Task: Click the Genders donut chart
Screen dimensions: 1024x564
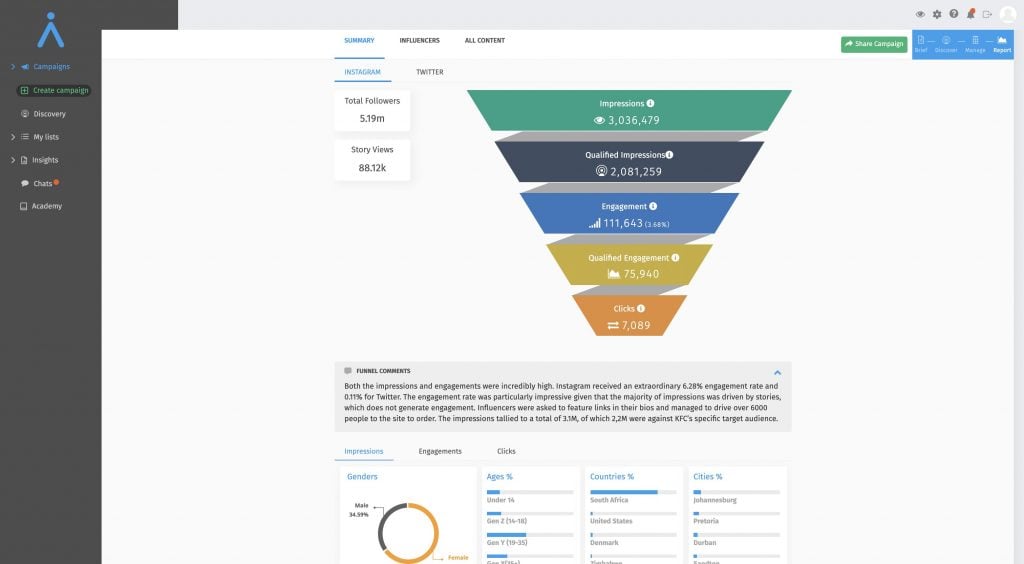Action: (408, 533)
